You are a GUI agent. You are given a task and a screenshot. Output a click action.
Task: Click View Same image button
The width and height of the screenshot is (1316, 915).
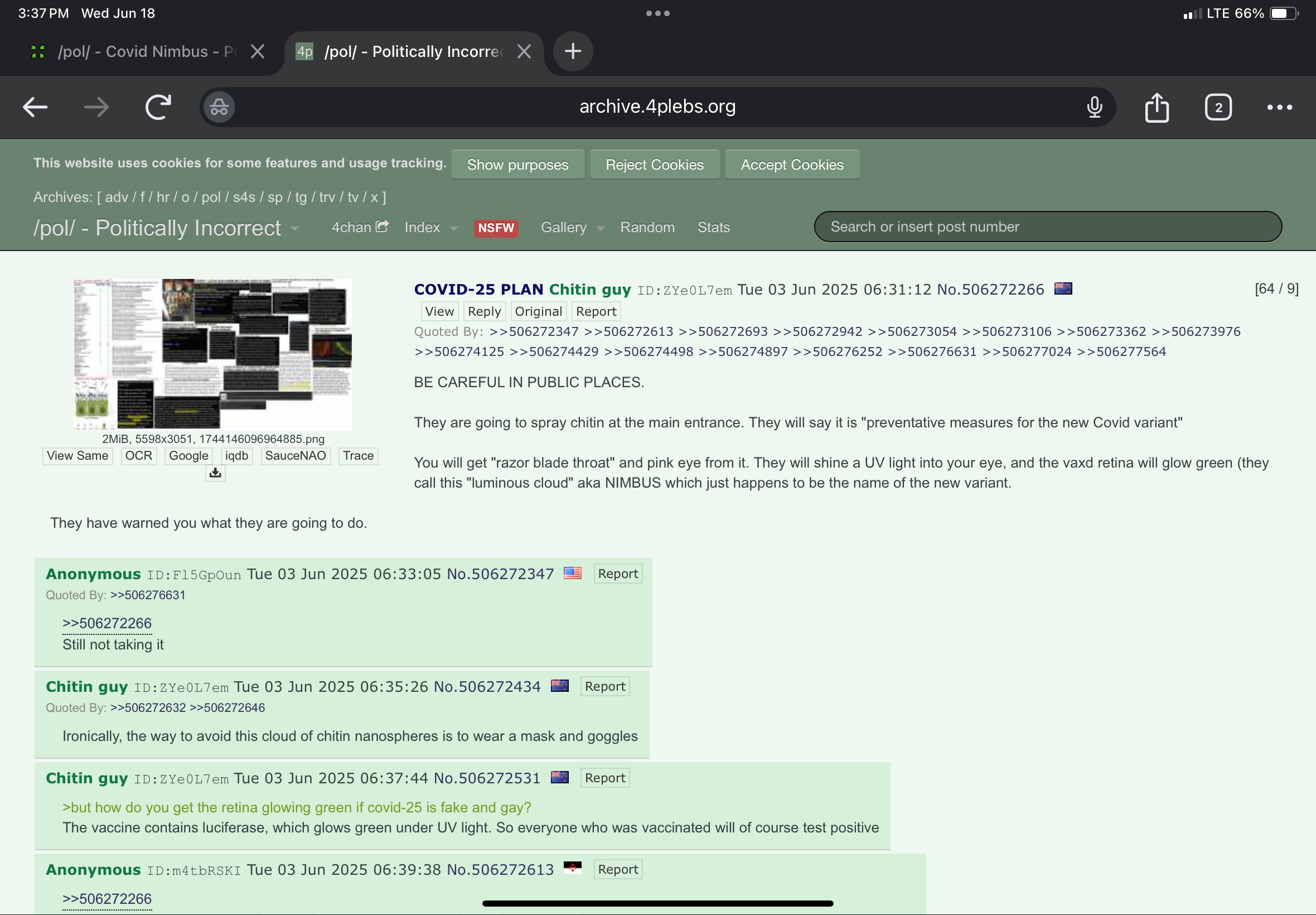pos(78,456)
